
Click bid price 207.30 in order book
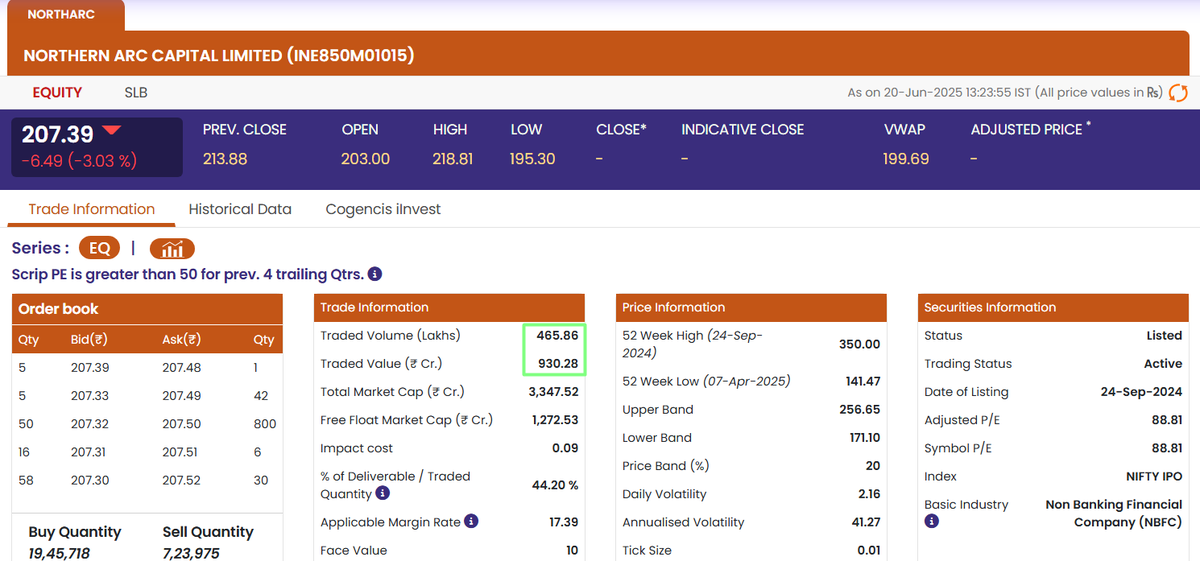coord(90,480)
